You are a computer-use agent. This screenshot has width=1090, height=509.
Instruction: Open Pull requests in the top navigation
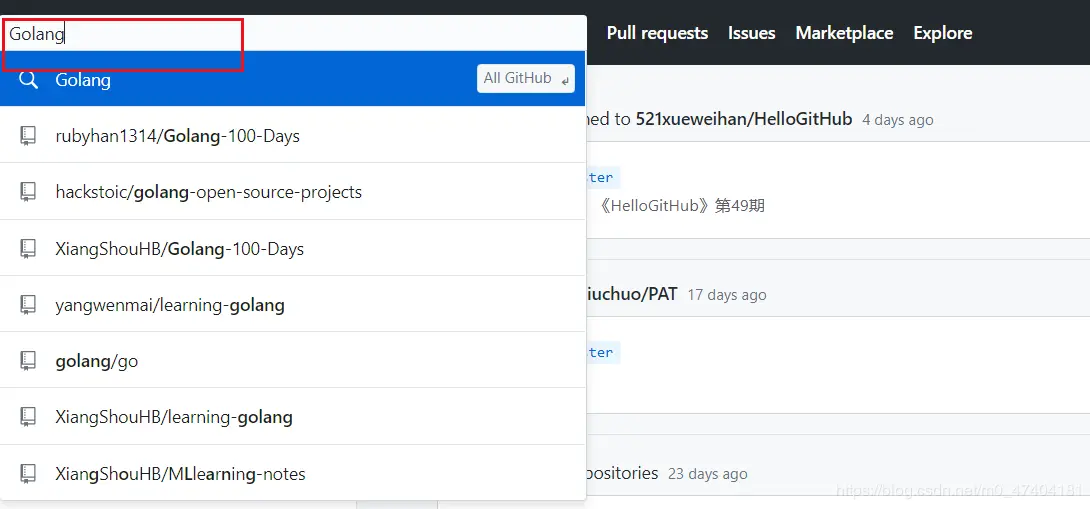coord(657,33)
